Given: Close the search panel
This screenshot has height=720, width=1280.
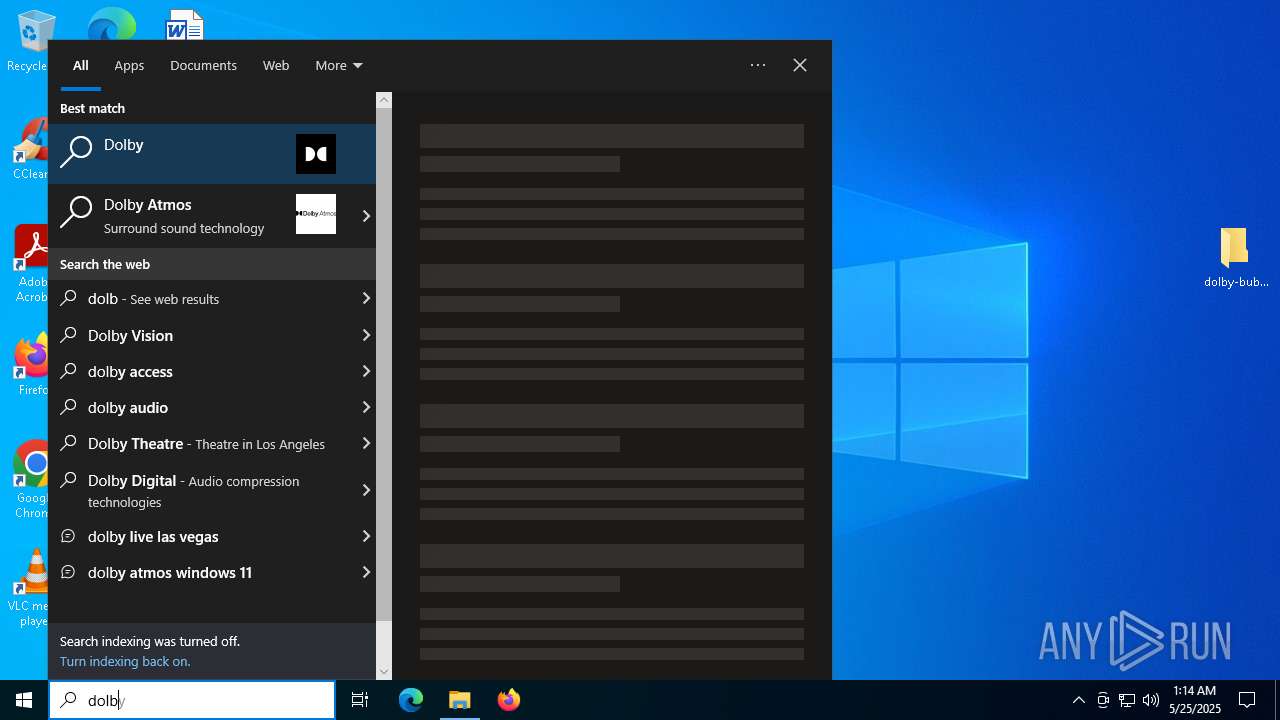Looking at the screenshot, I should click(800, 65).
